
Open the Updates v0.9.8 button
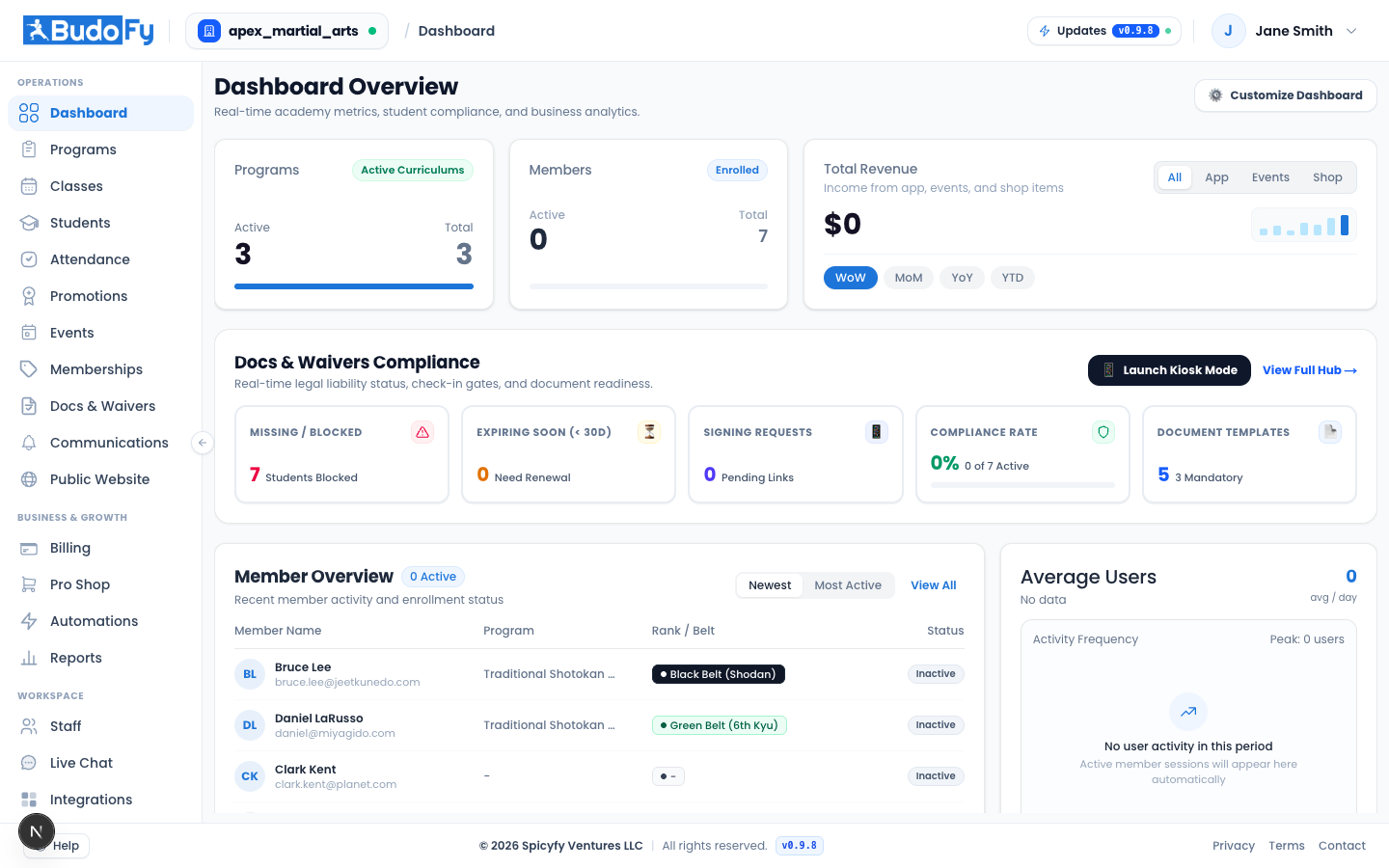pyautogui.click(x=1104, y=31)
